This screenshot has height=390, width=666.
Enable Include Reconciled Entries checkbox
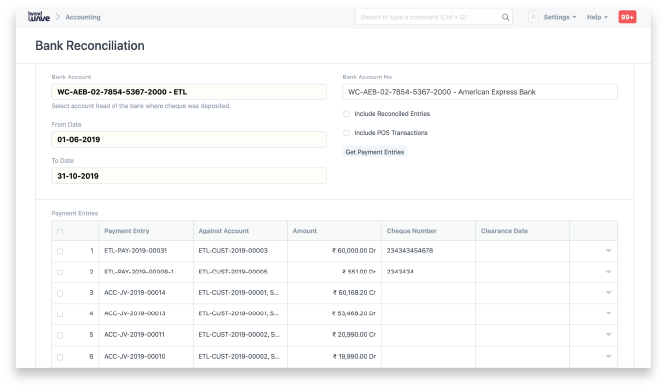click(346, 114)
